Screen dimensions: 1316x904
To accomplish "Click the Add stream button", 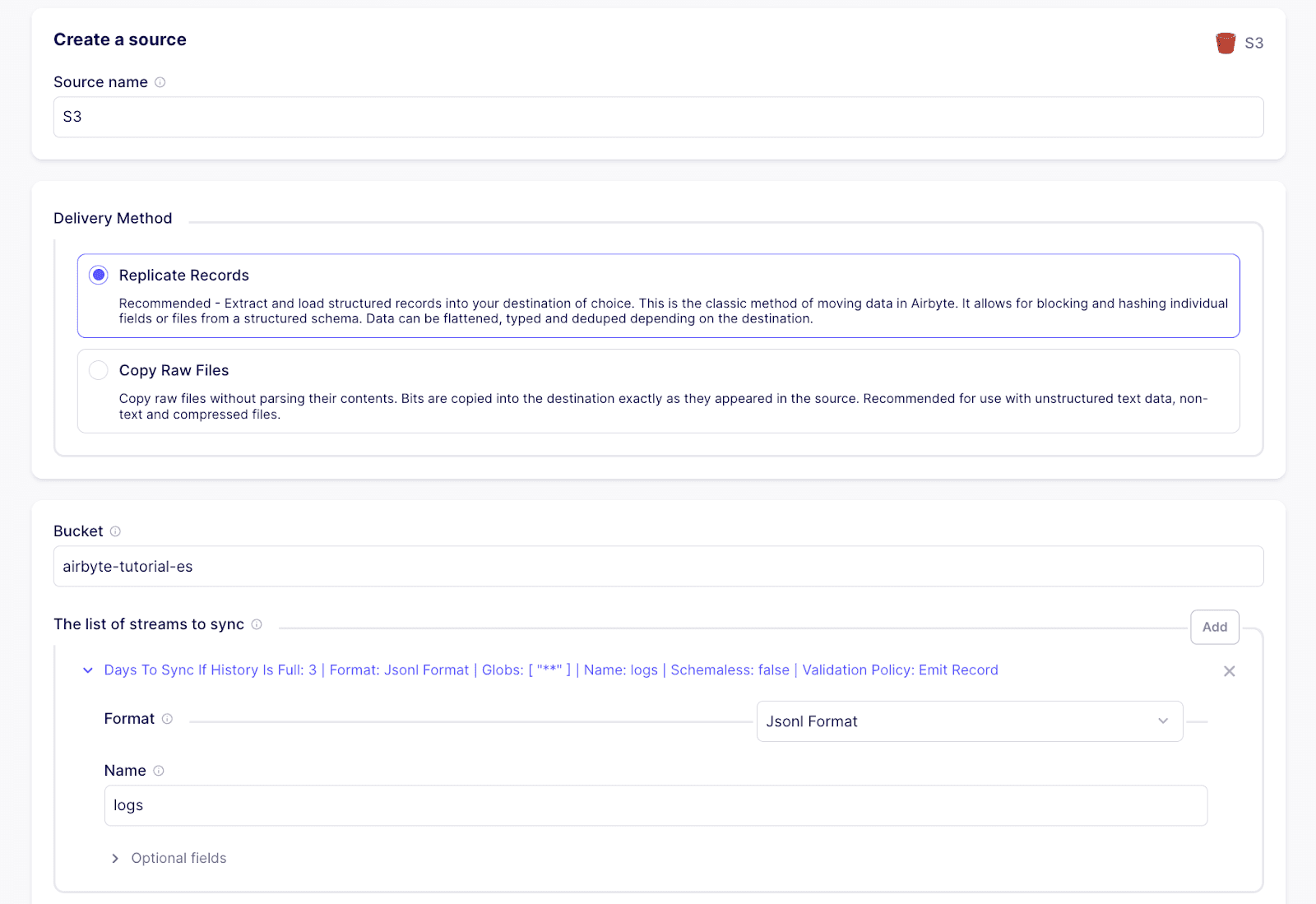I will tap(1214, 627).
